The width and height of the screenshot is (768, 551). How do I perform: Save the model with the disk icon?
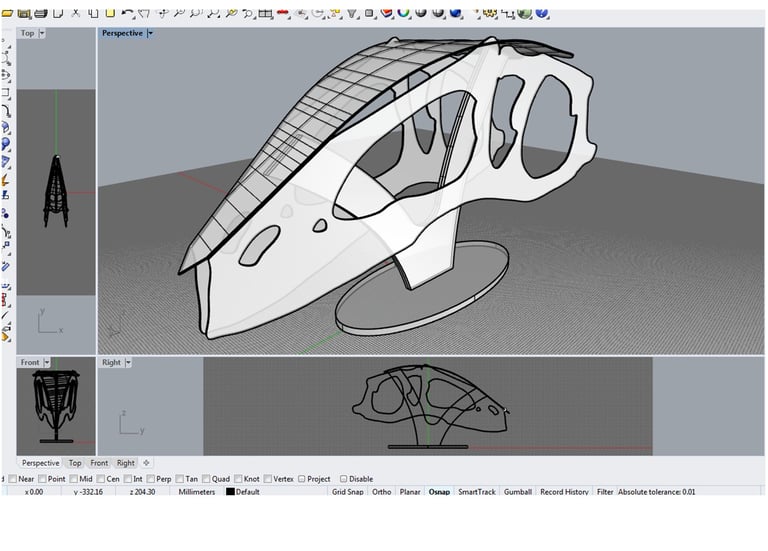pos(24,13)
